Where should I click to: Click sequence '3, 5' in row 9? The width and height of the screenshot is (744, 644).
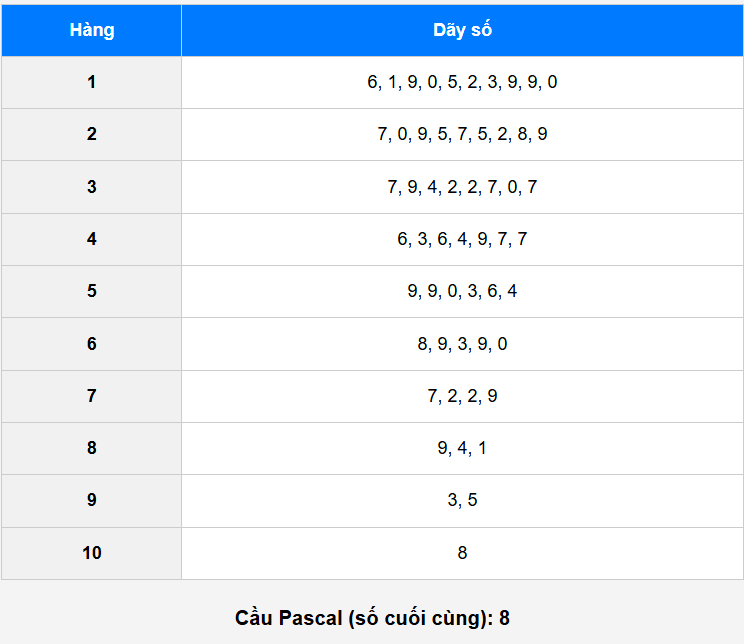pos(462,501)
